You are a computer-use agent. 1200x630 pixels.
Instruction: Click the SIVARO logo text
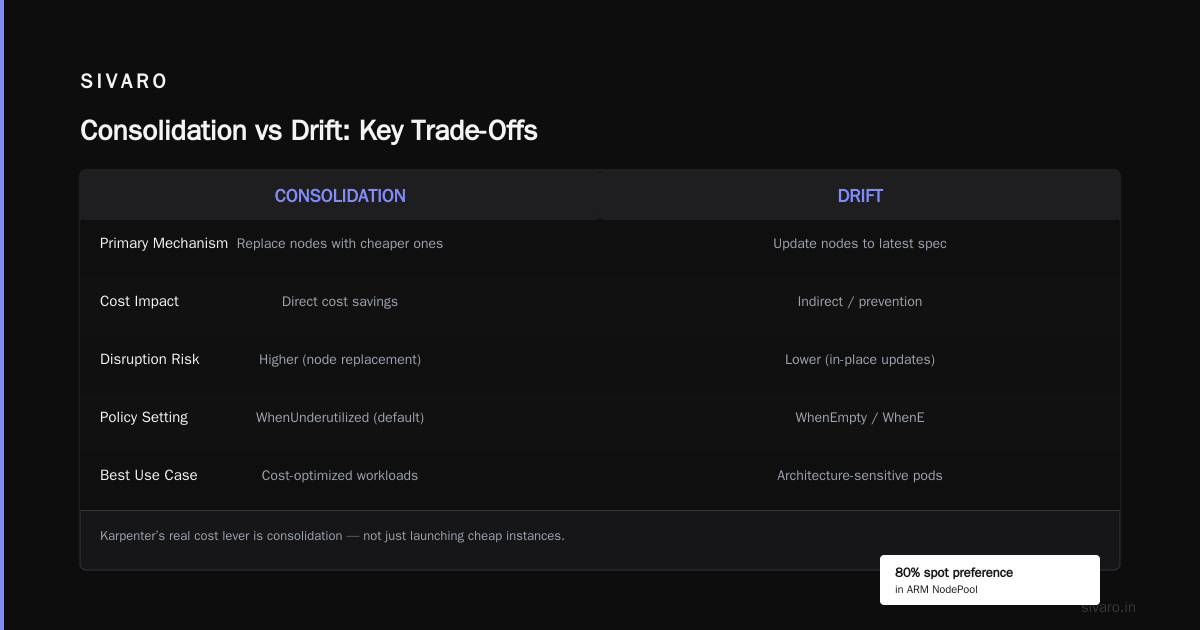(124, 82)
